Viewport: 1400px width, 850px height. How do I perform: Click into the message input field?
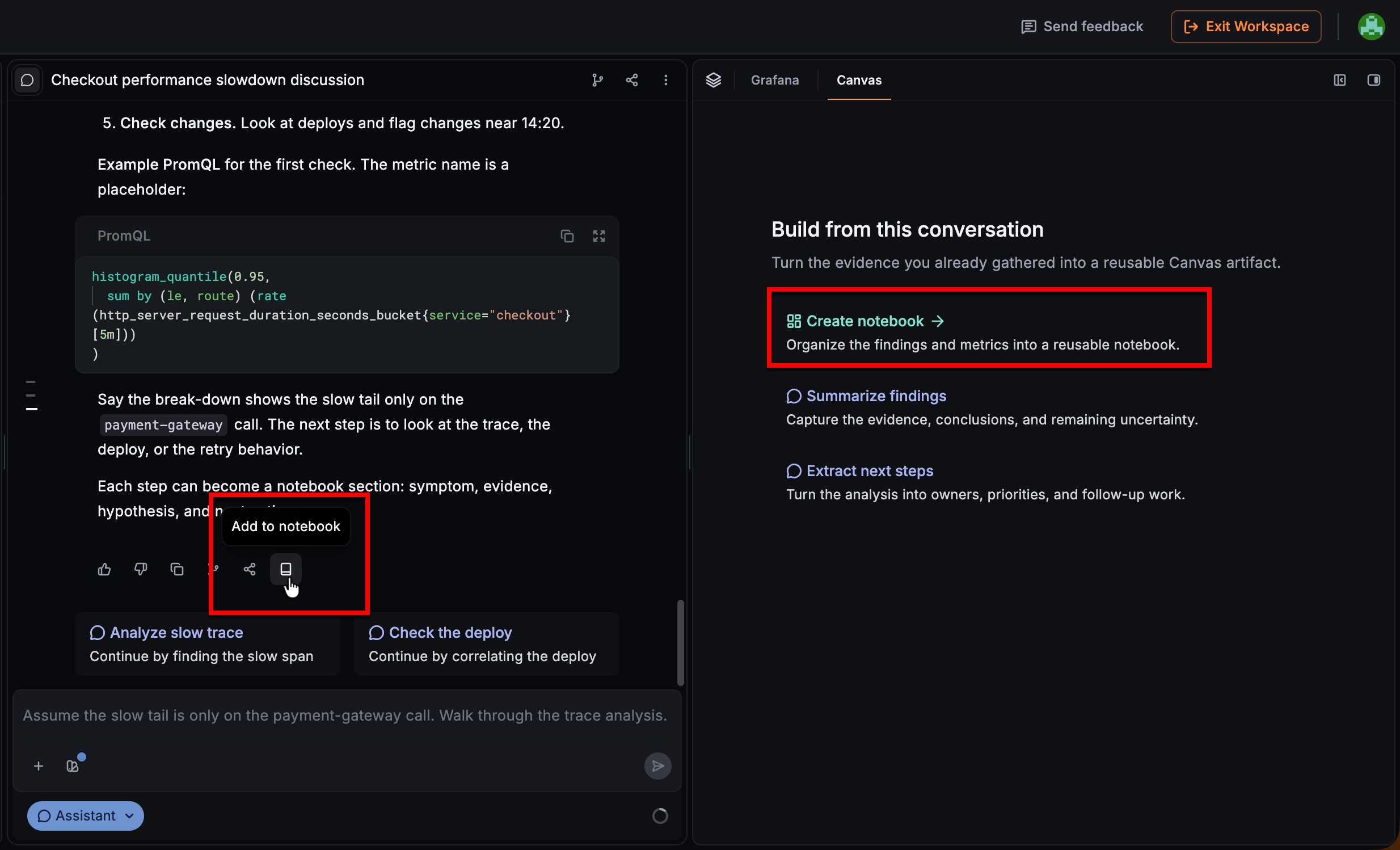point(347,716)
